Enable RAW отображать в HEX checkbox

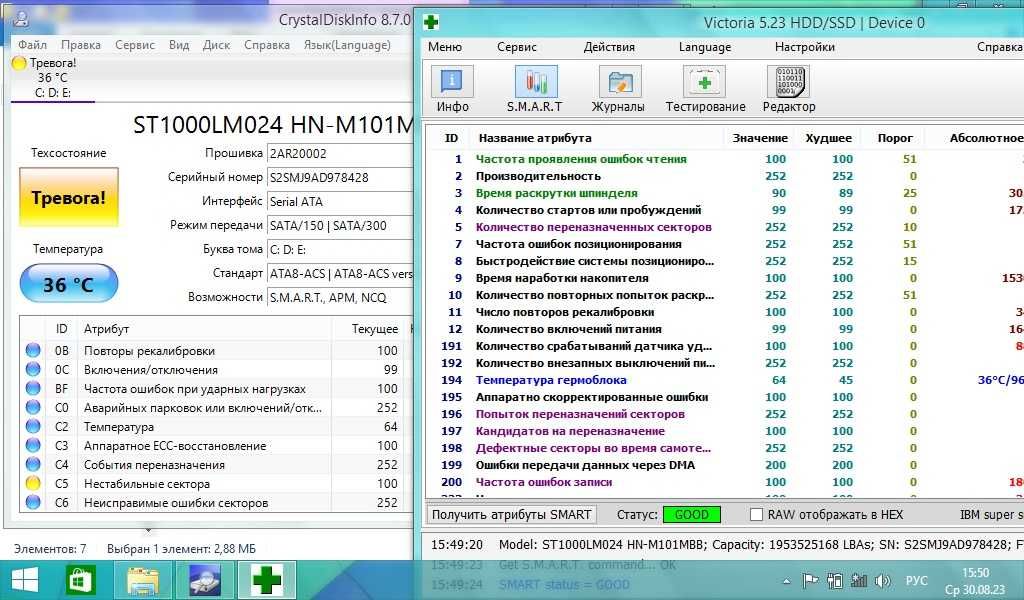[x=756, y=514]
